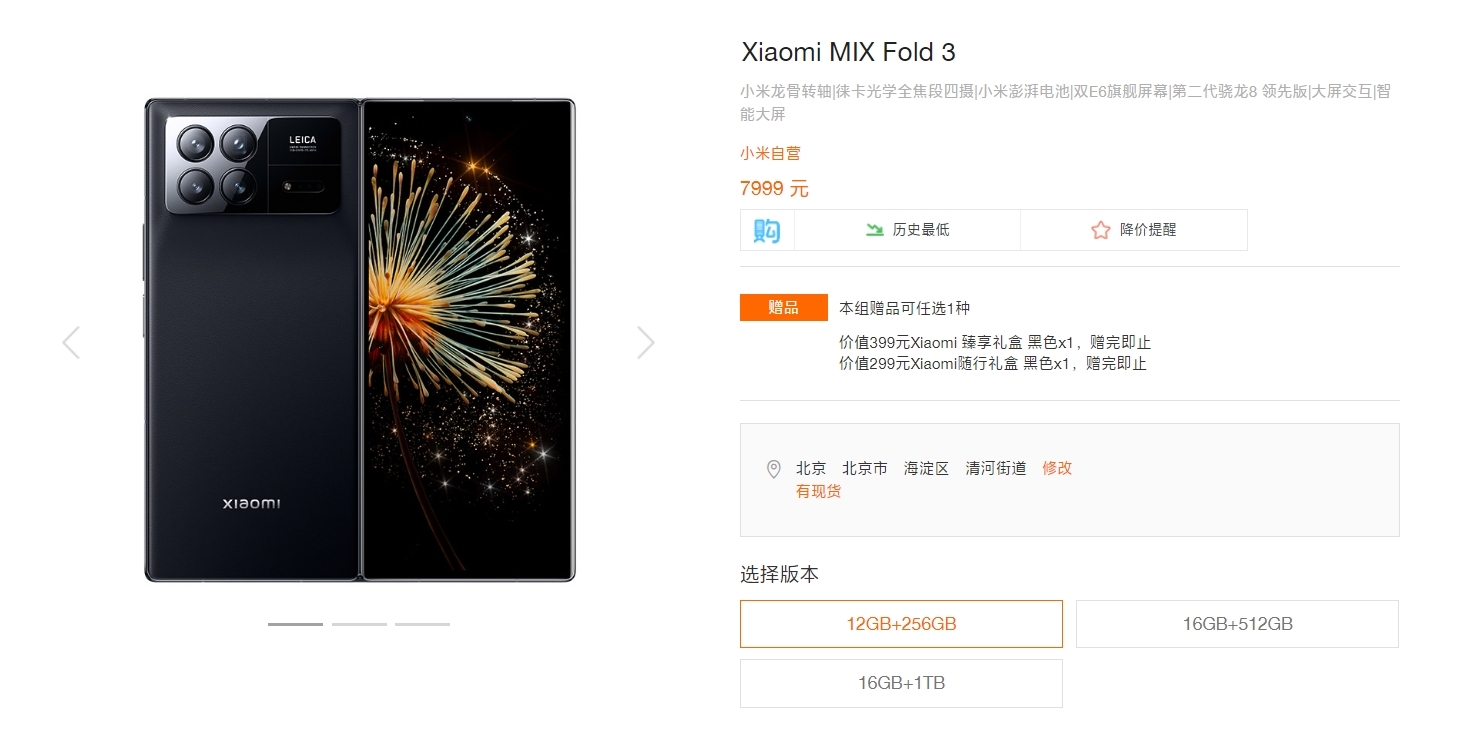Jump to the third carousel slide indicator

[422, 624]
